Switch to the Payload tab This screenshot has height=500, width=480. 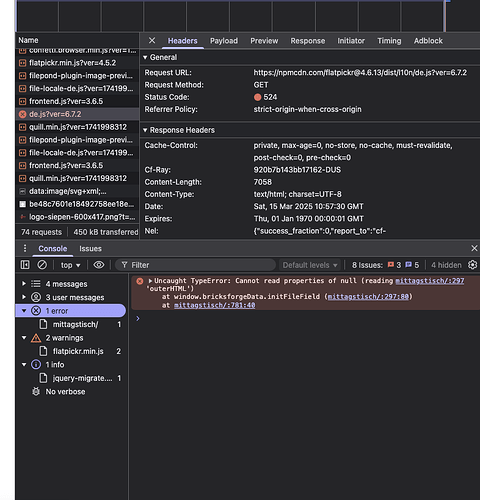[224, 41]
